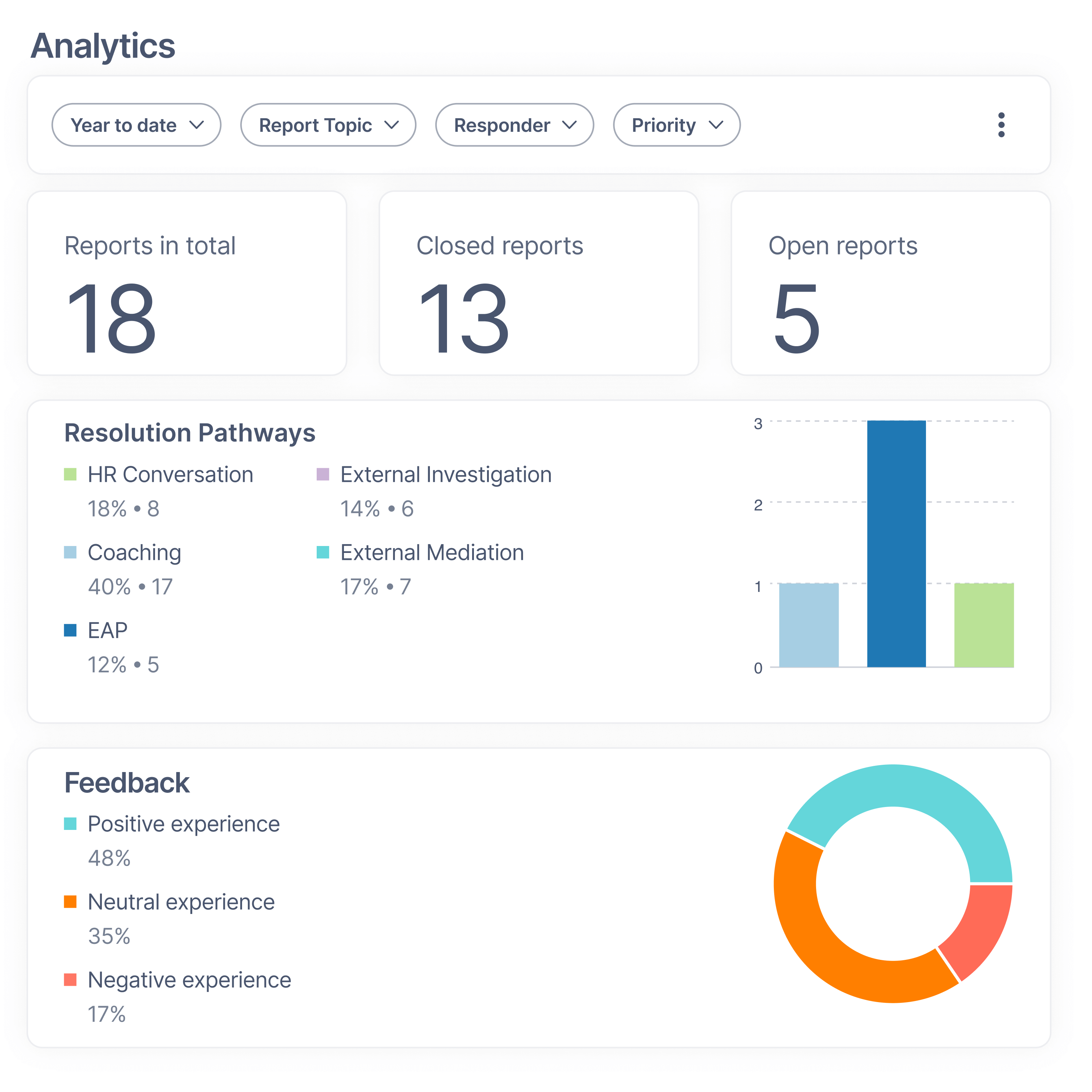Expand the Report Topic filter

[x=328, y=125]
